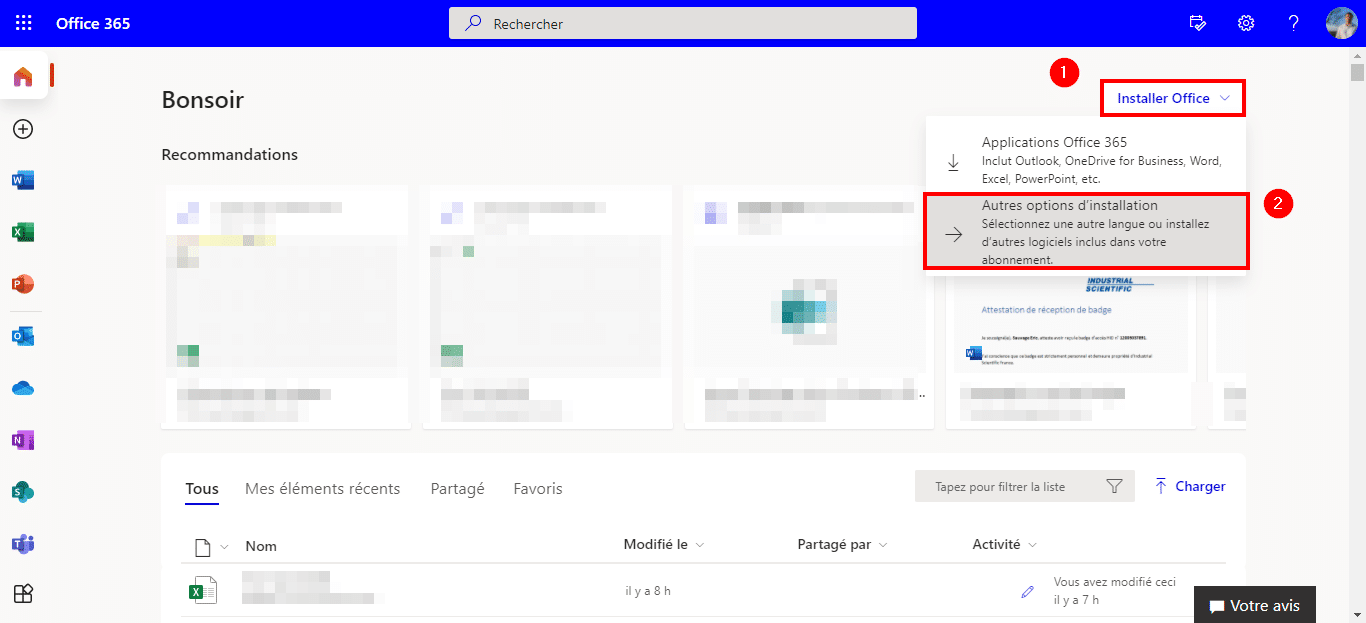The height and width of the screenshot is (623, 1366).
Task: Open Excel from the sidebar
Action: tap(22, 232)
